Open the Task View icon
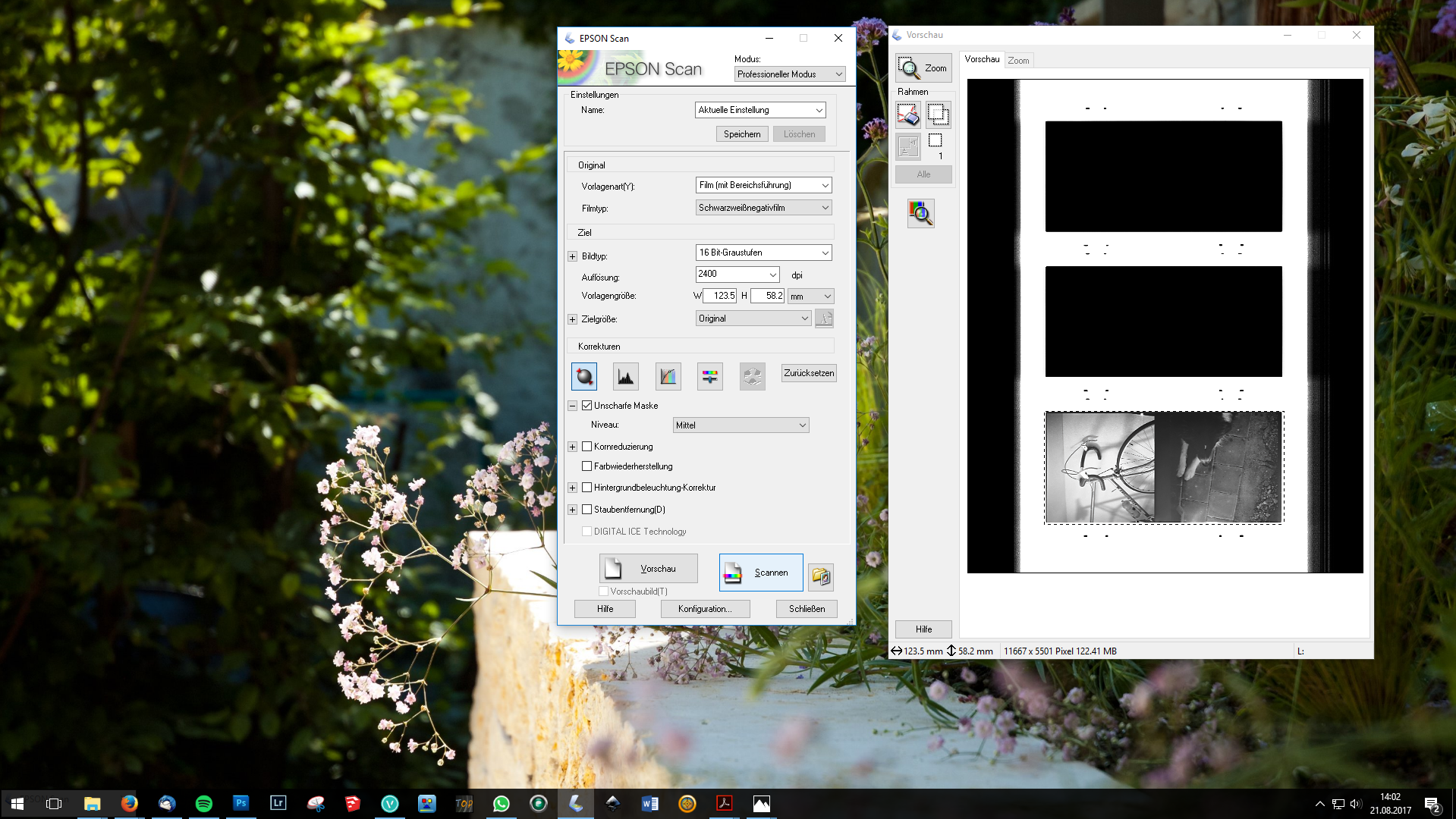 click(54, 803)
